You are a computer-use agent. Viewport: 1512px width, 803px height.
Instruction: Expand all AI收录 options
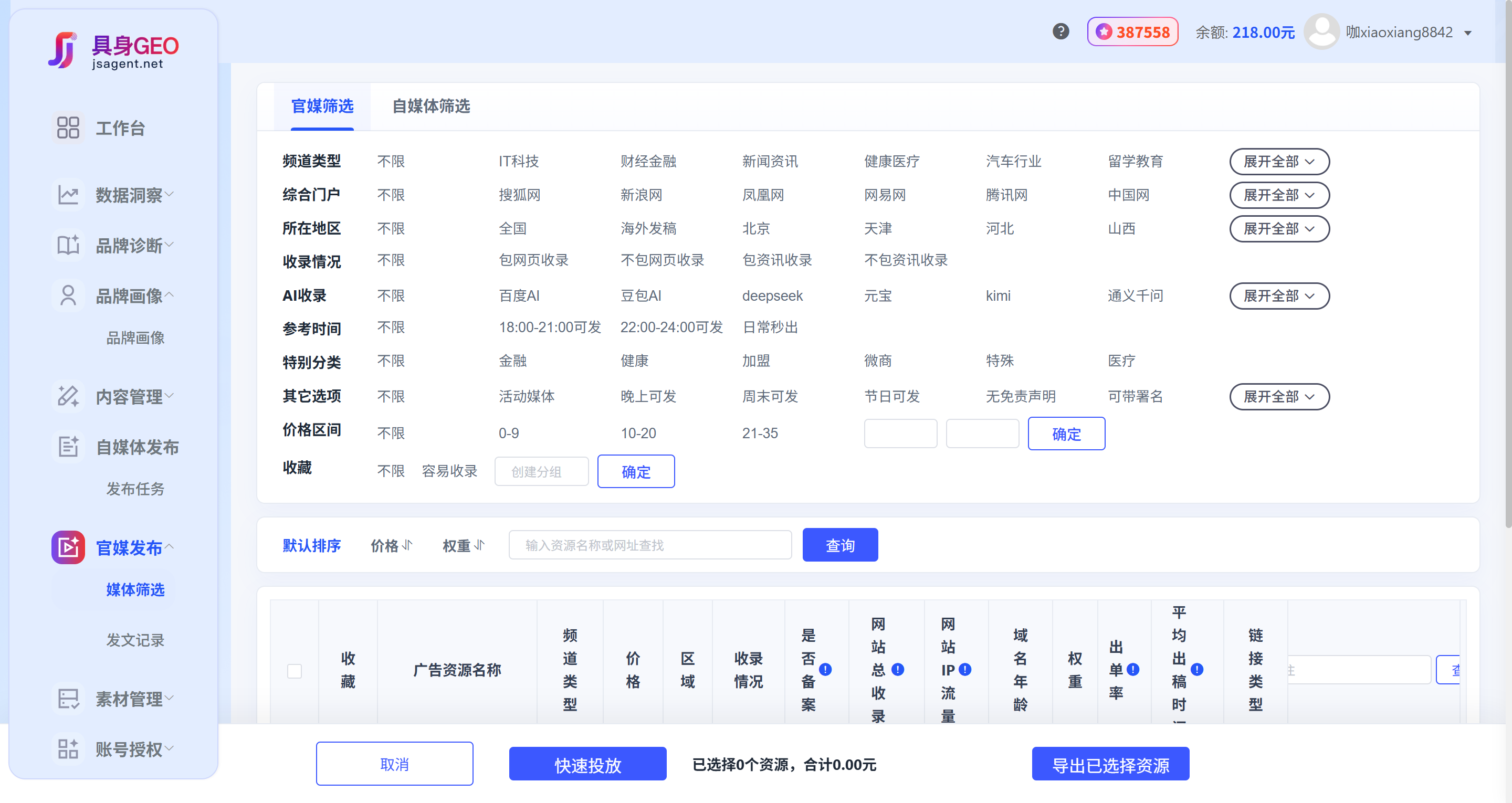pos(1279,296)
